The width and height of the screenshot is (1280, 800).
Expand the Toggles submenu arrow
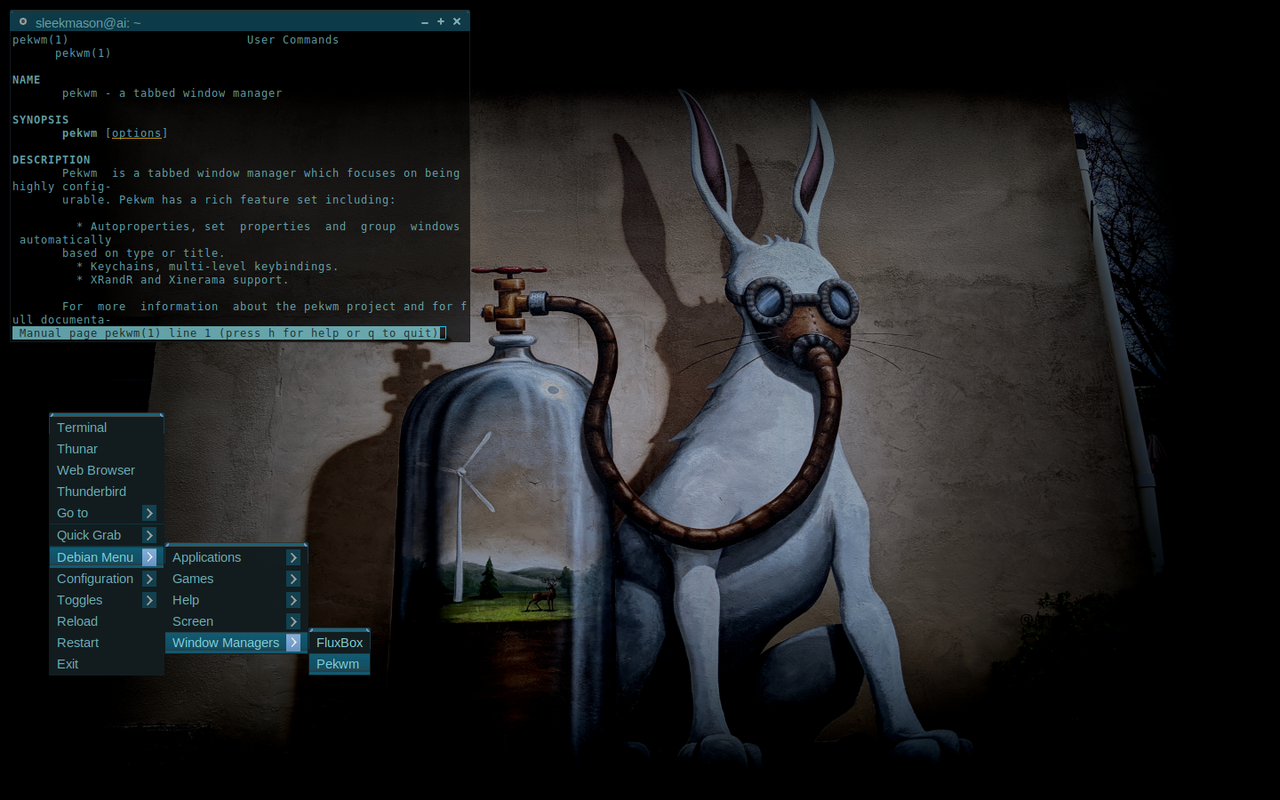click(149, 600)
